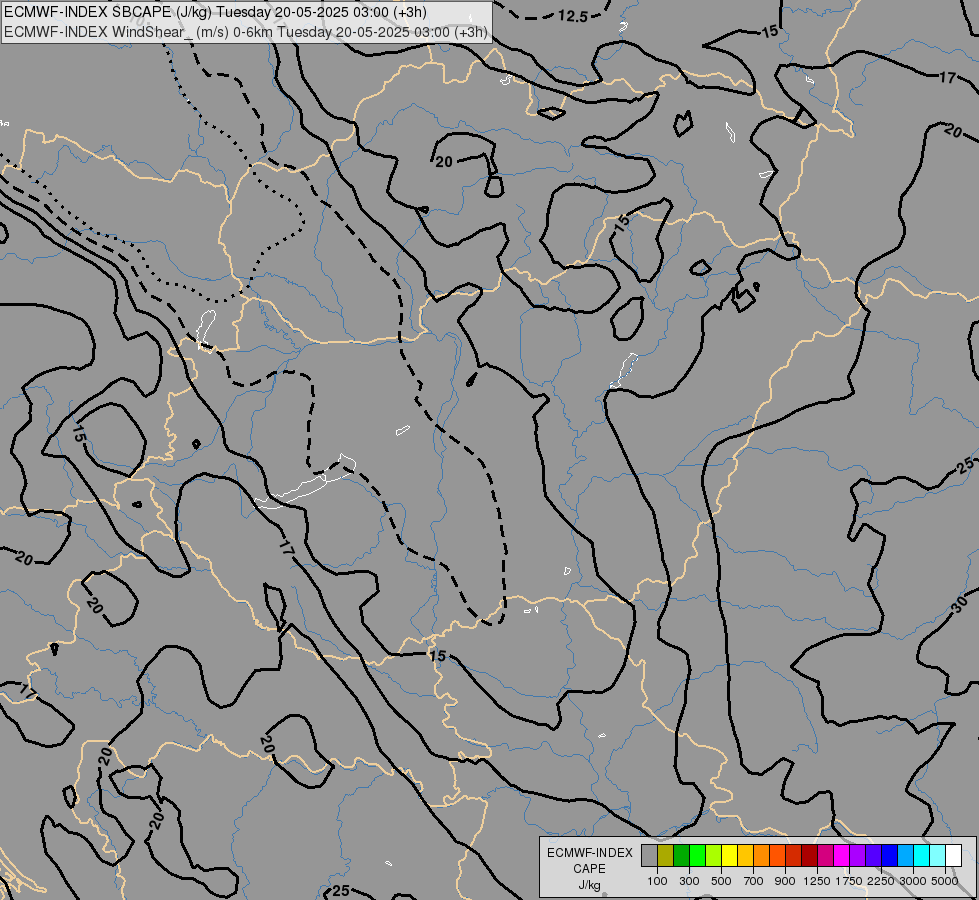Screen dimensions: 979x900
Task: Click the legend value 300
Action: [x=689, y=881]
